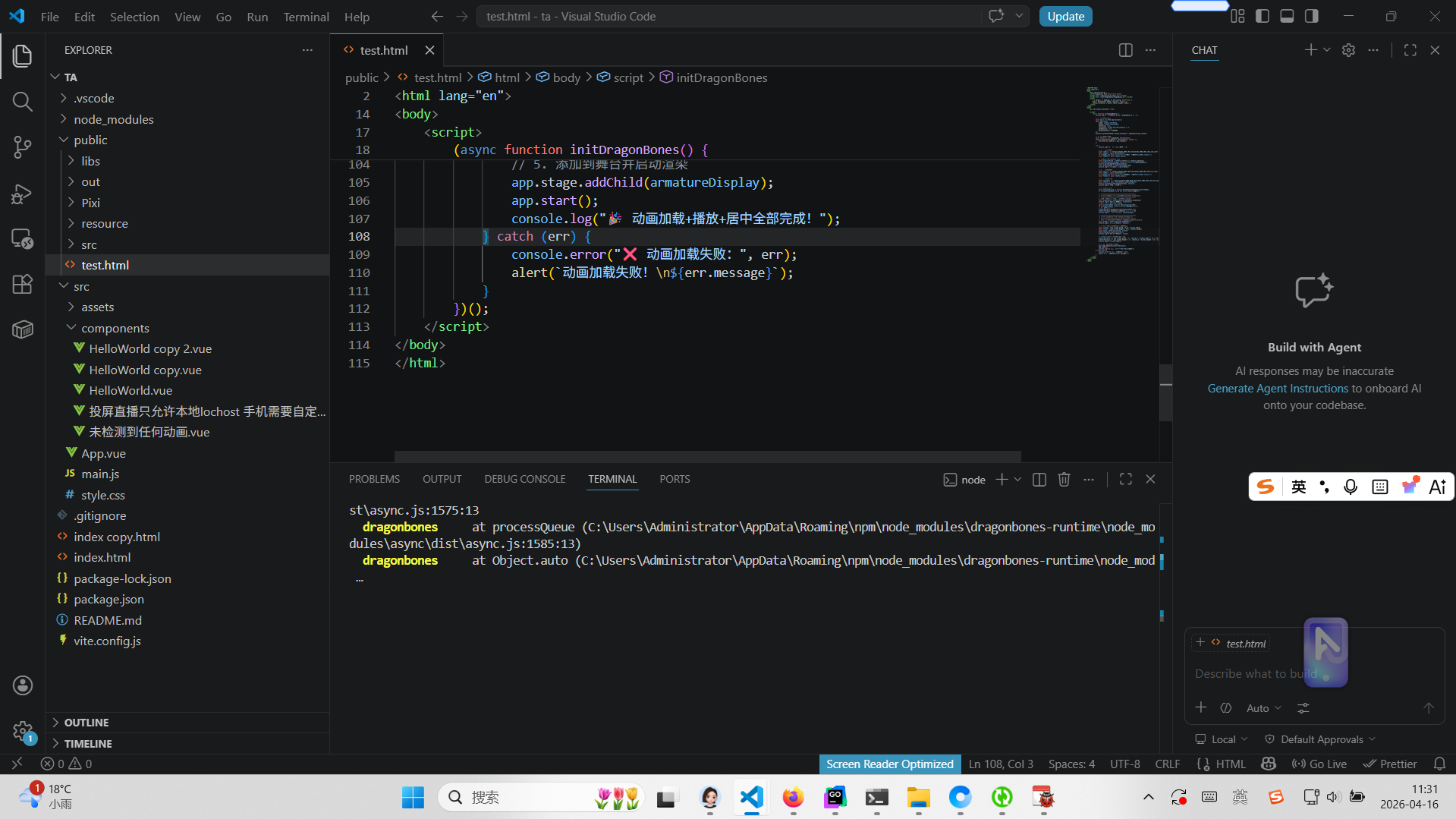
Task: Open editor More Actions menu
Action: tap(1150, 50)
